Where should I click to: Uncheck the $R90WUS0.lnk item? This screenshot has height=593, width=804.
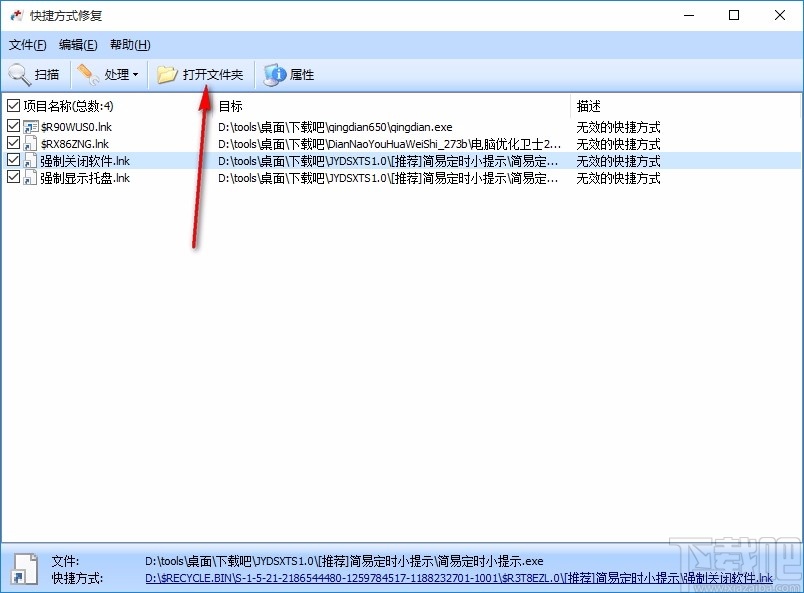(12, 125)
